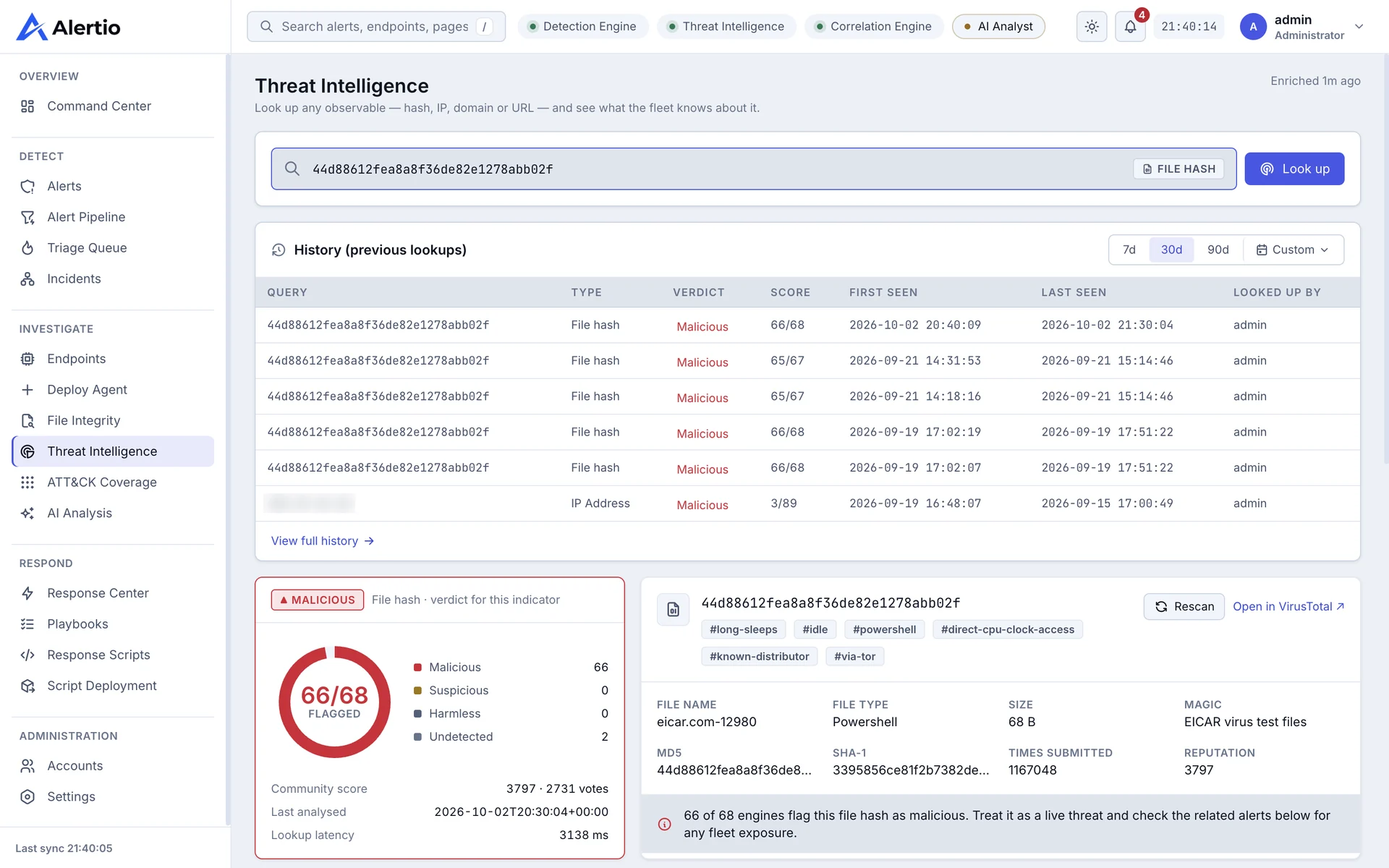The width and height of the screenshot is (1389, 868).
Task: Click the ATT&CK Coverage grid icon
Action: pyautogui.click(x=27, y=482)
